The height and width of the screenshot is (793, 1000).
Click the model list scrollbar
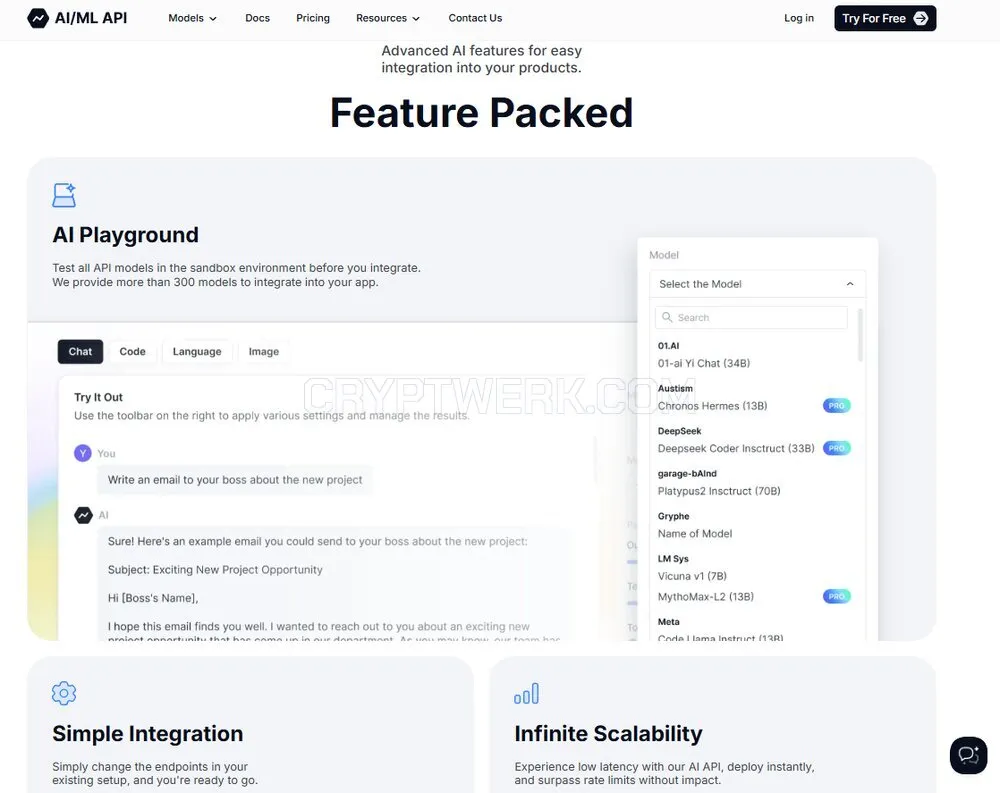tap(860, 336)
